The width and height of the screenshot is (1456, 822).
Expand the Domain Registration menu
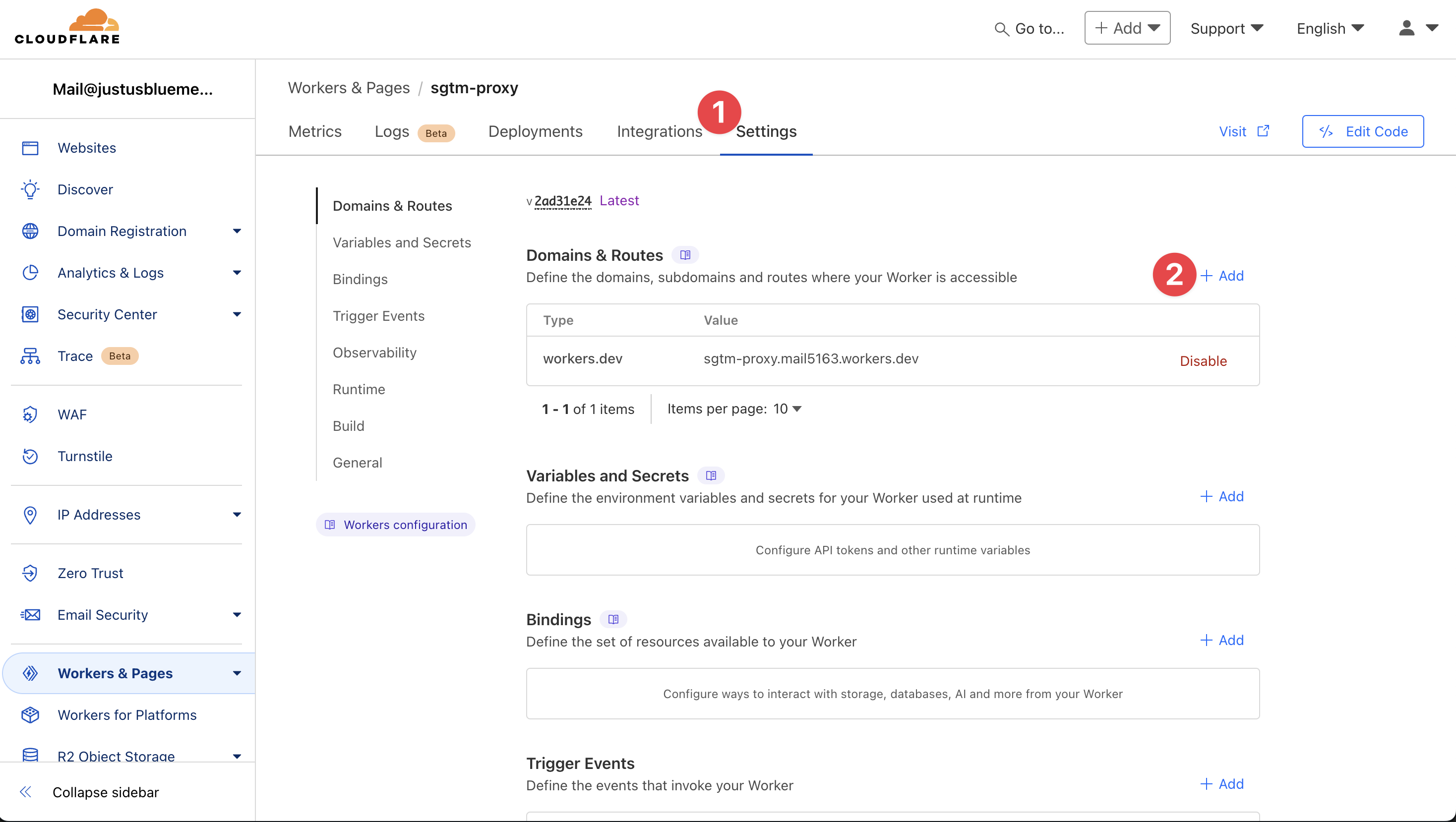(x=237, y=231)
